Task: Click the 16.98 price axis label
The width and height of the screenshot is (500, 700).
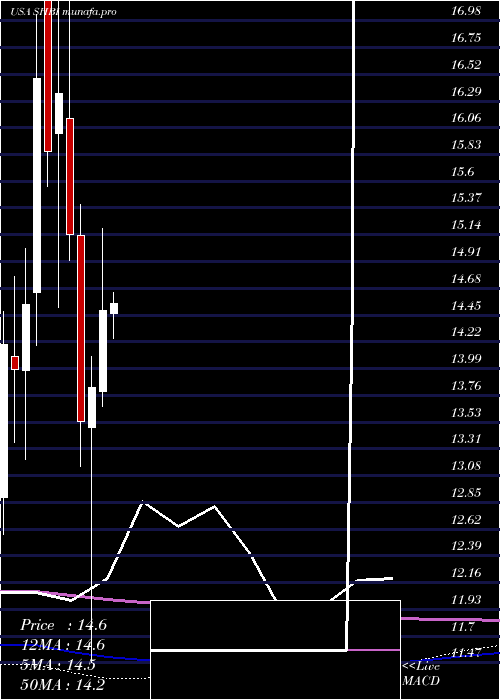Action: click(466, 11)
